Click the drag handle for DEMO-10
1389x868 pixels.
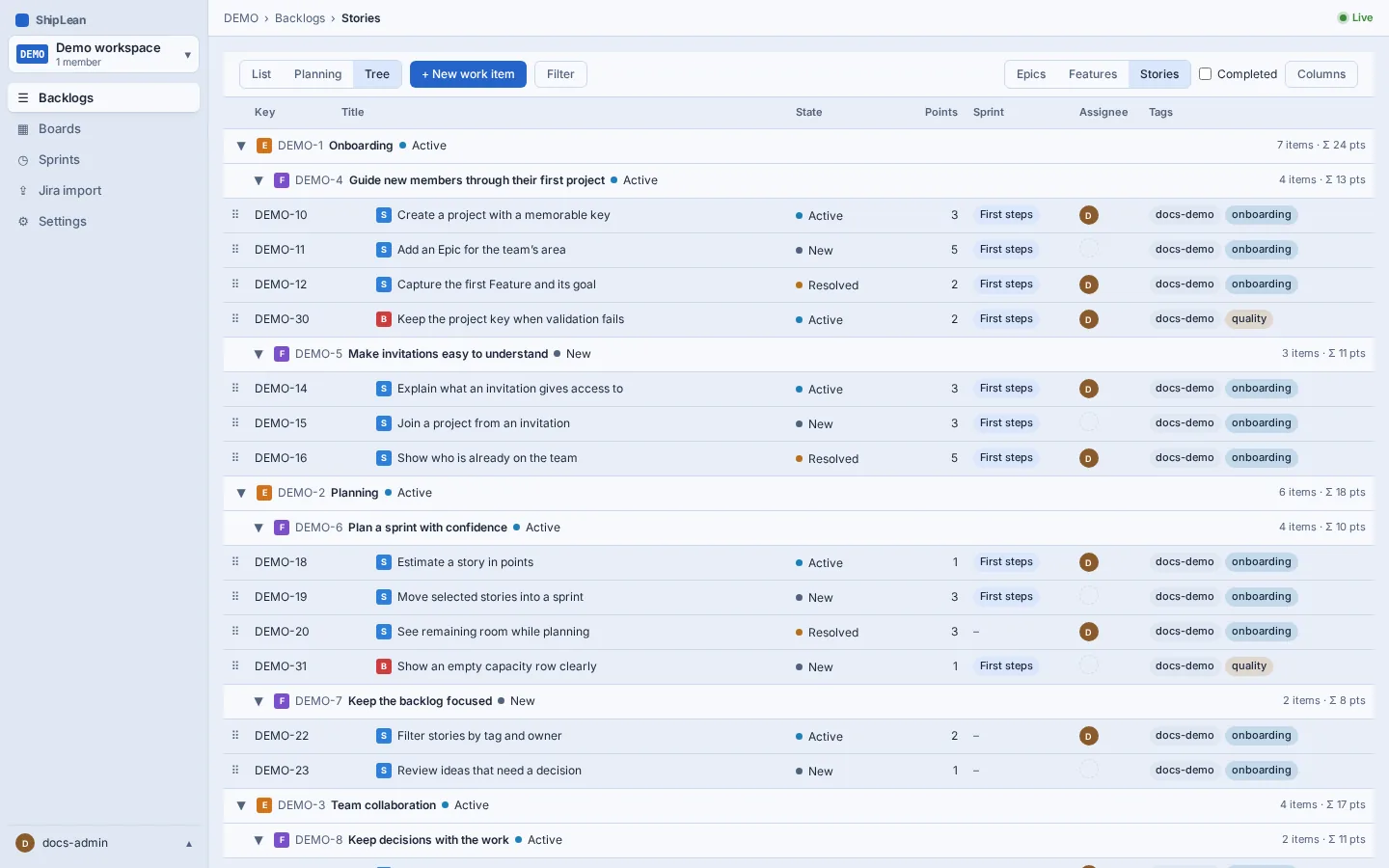235,214
